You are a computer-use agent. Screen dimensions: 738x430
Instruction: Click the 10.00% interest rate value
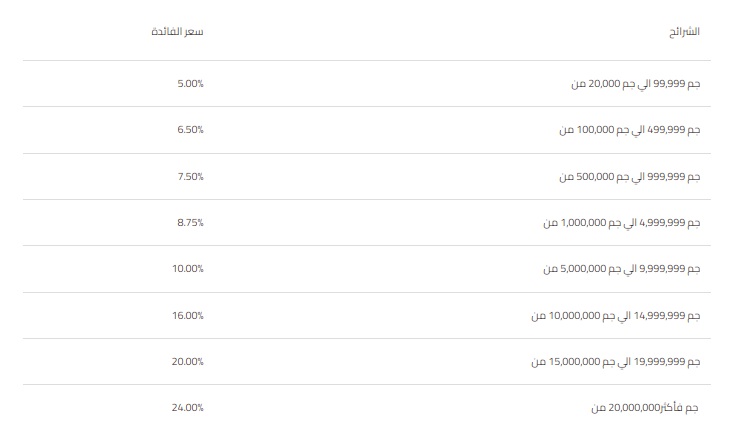[188, 269]
